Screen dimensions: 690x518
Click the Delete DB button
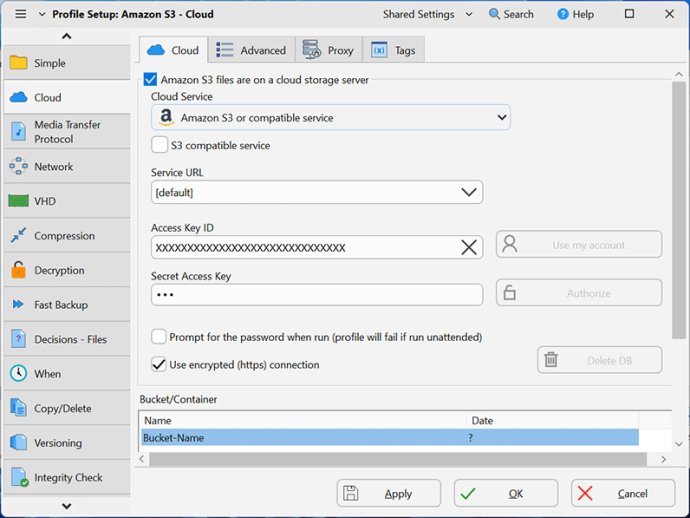tap(599, 360)
